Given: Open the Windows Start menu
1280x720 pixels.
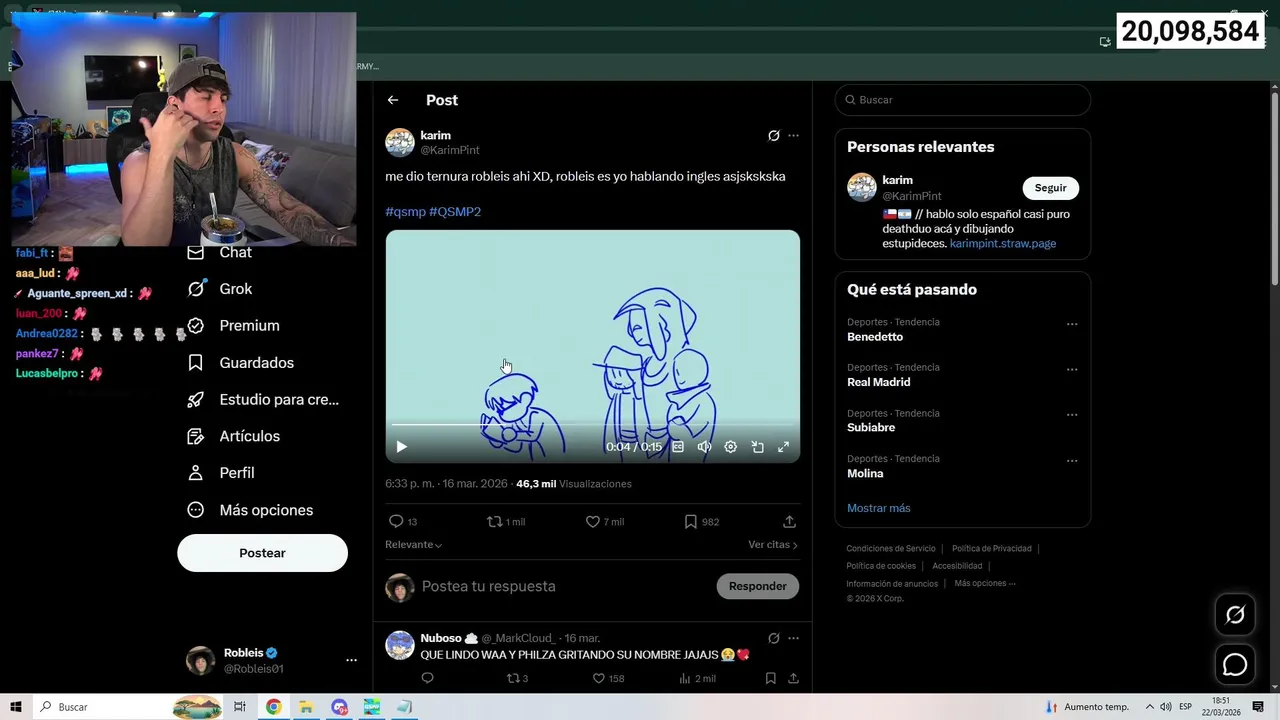Looking at the screenshot, I should click(16, 707).
